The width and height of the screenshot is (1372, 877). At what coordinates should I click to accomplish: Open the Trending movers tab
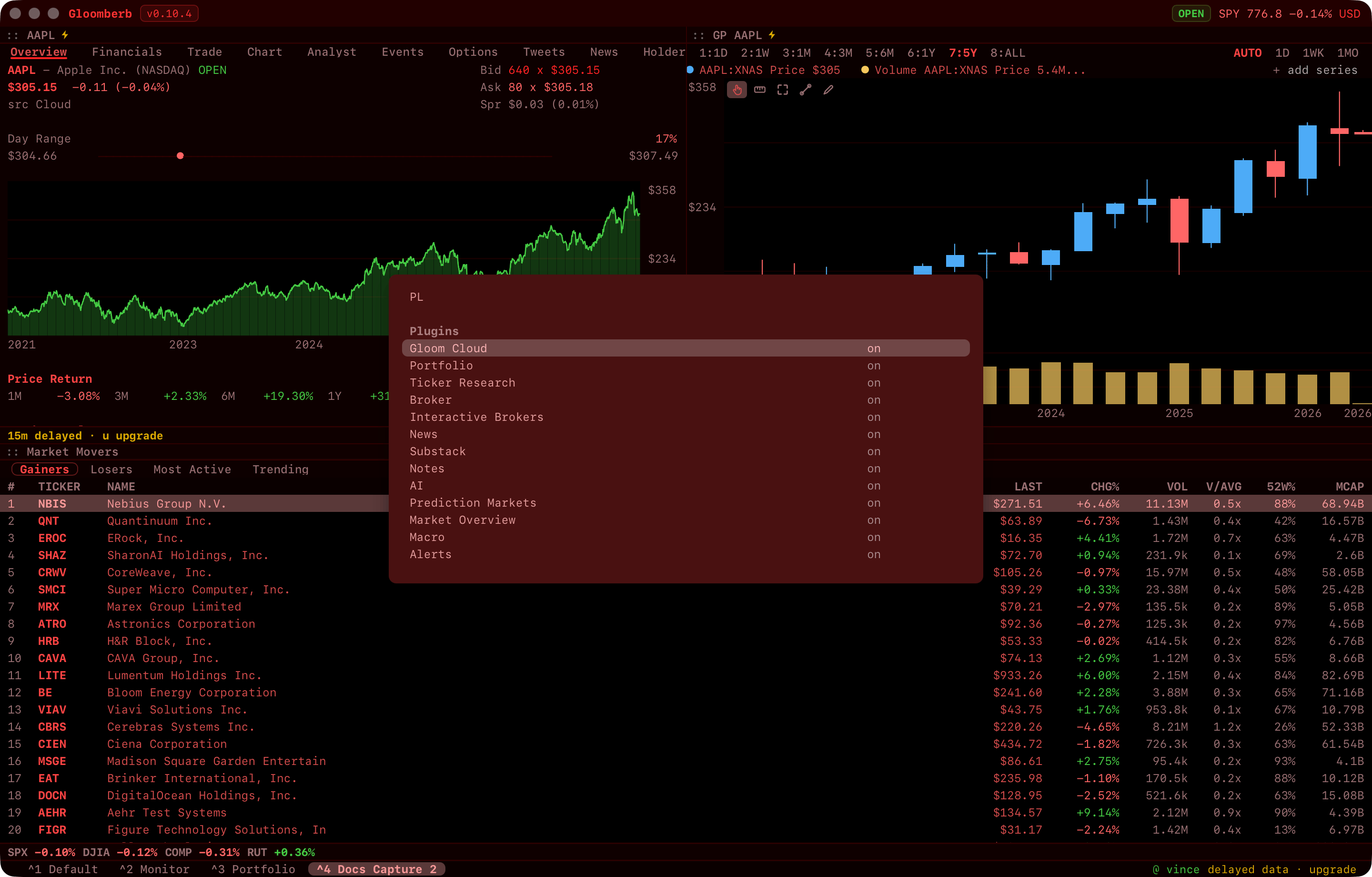[x=280, y=469]
